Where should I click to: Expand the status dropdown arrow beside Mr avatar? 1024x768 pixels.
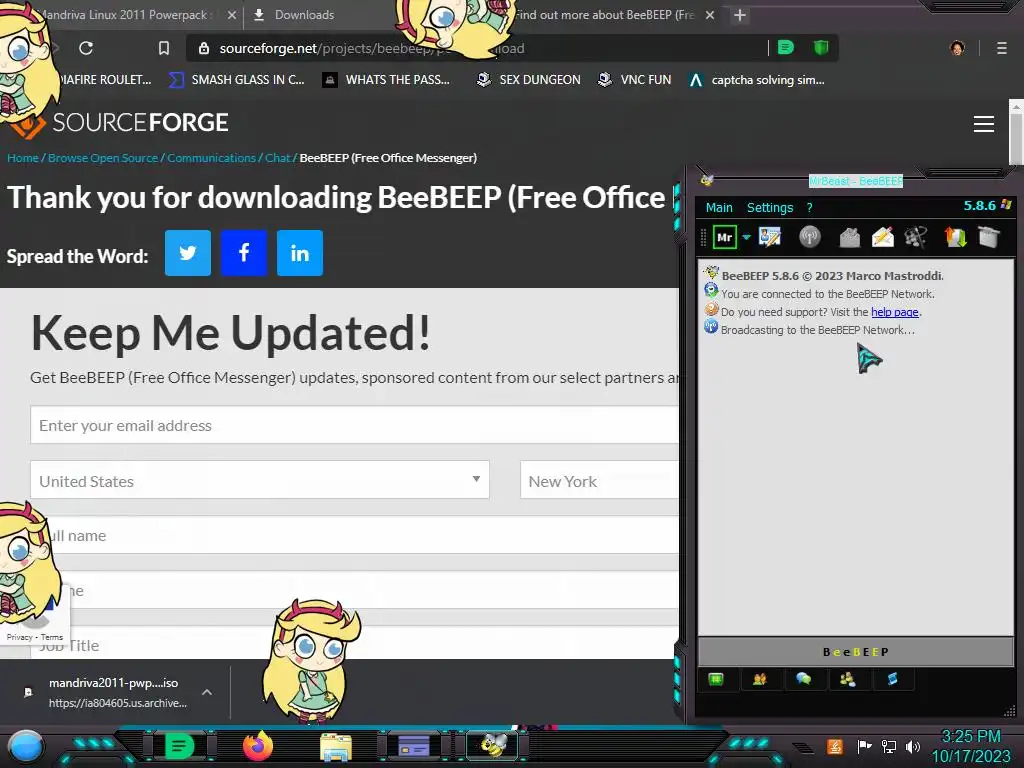pyautogui.click(x=746, y=237)
